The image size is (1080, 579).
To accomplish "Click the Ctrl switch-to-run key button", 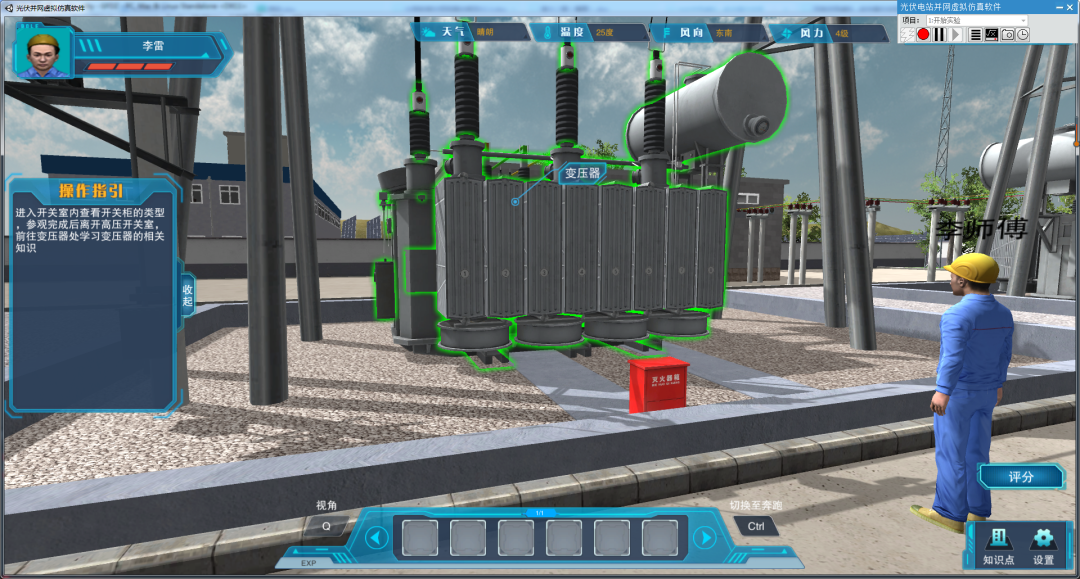I will tap(756, 527).
